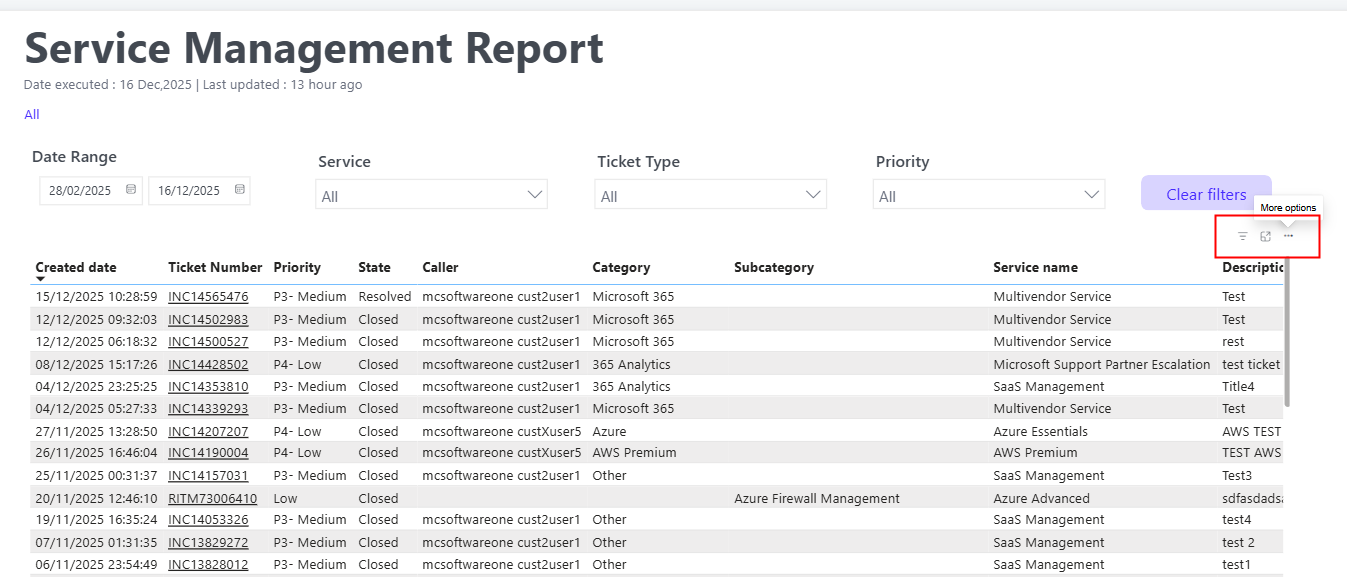Open ticket link INC14565476
Viewport: 1347px width, 577px height.
point(208,297)
